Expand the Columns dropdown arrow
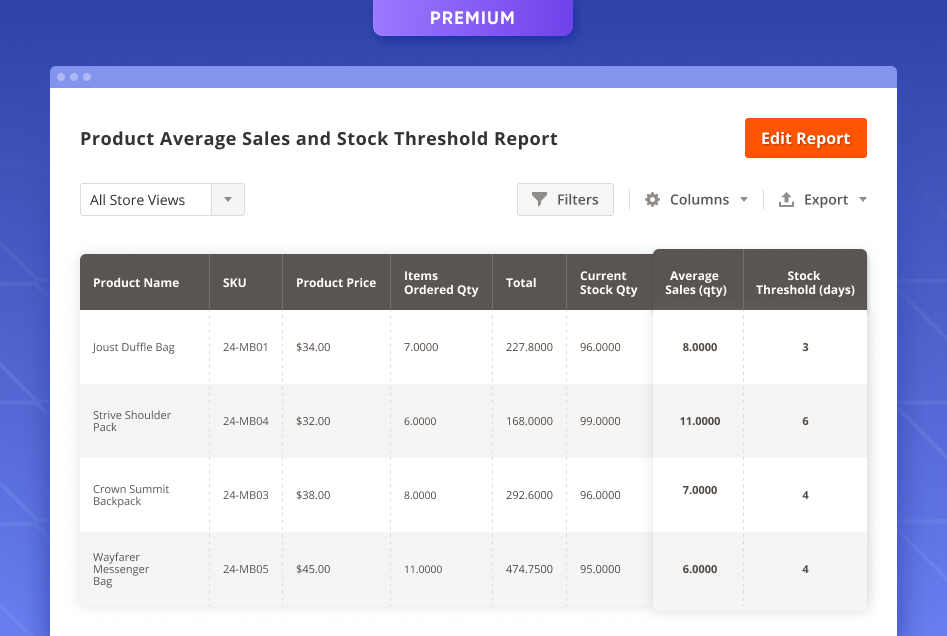Viewport: 947px width, 636px height. pyautogui.click(x=743, y=200)
